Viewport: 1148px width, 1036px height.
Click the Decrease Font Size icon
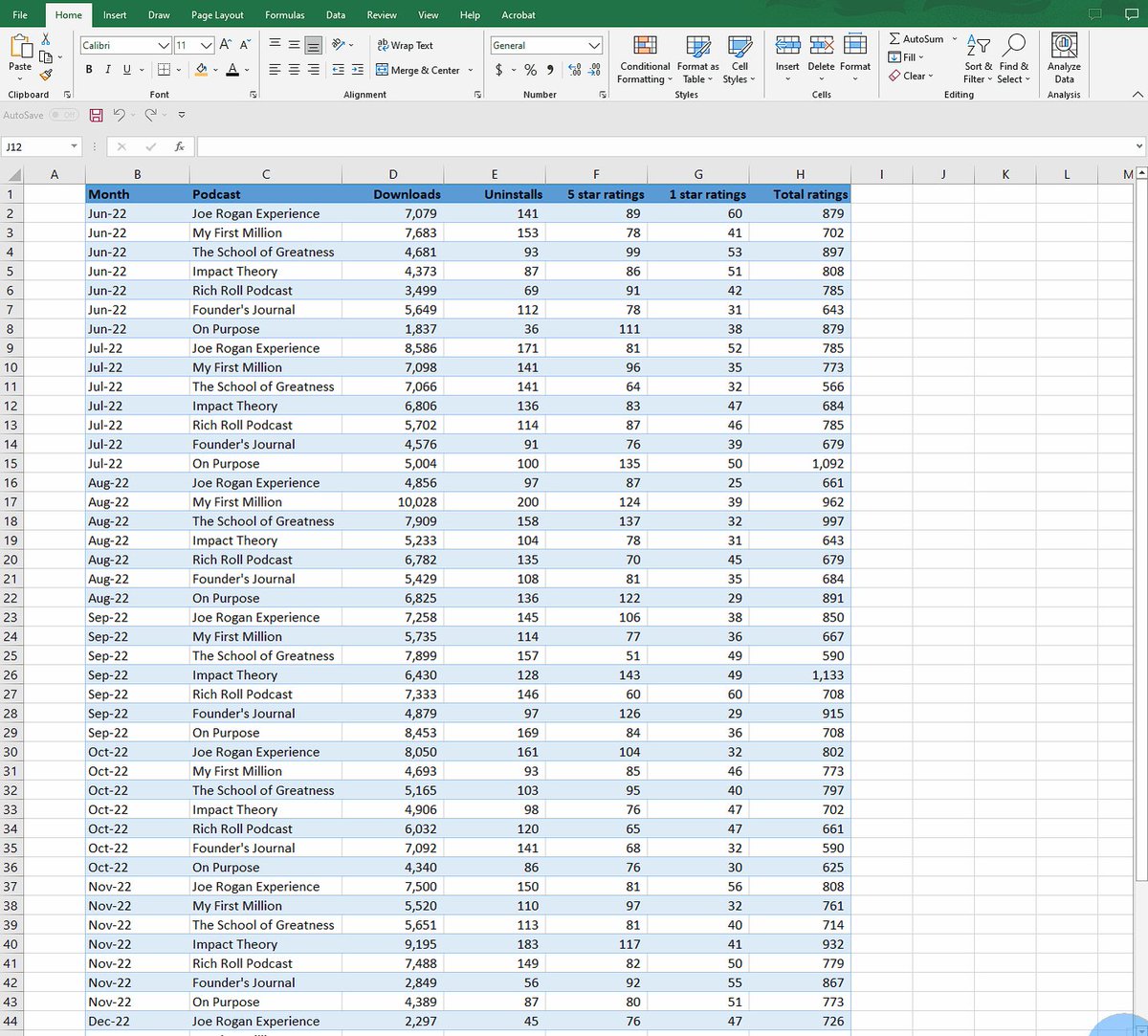coord(245,45)
